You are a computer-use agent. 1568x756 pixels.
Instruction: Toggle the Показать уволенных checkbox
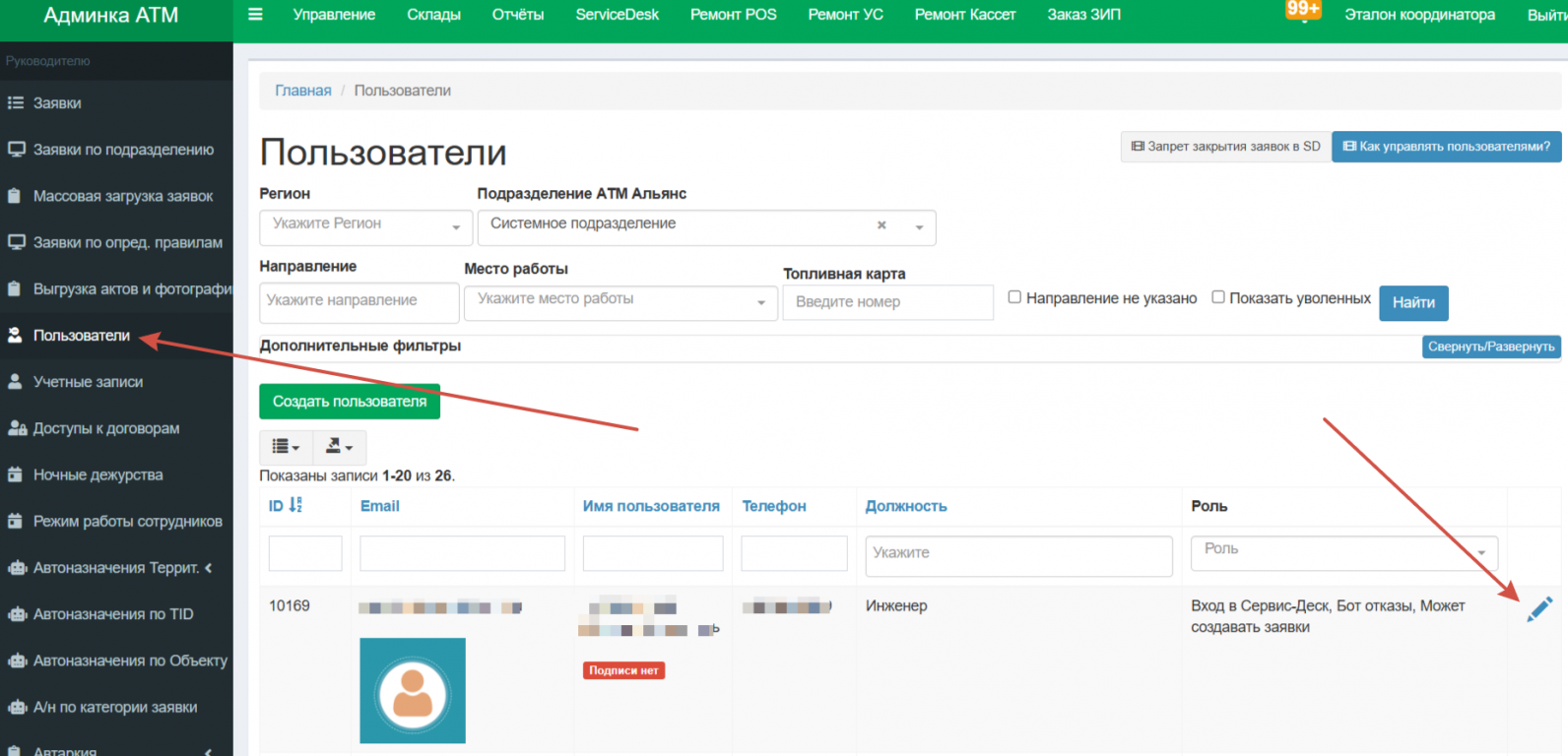pyautogui.click(x=1218, y=297)
